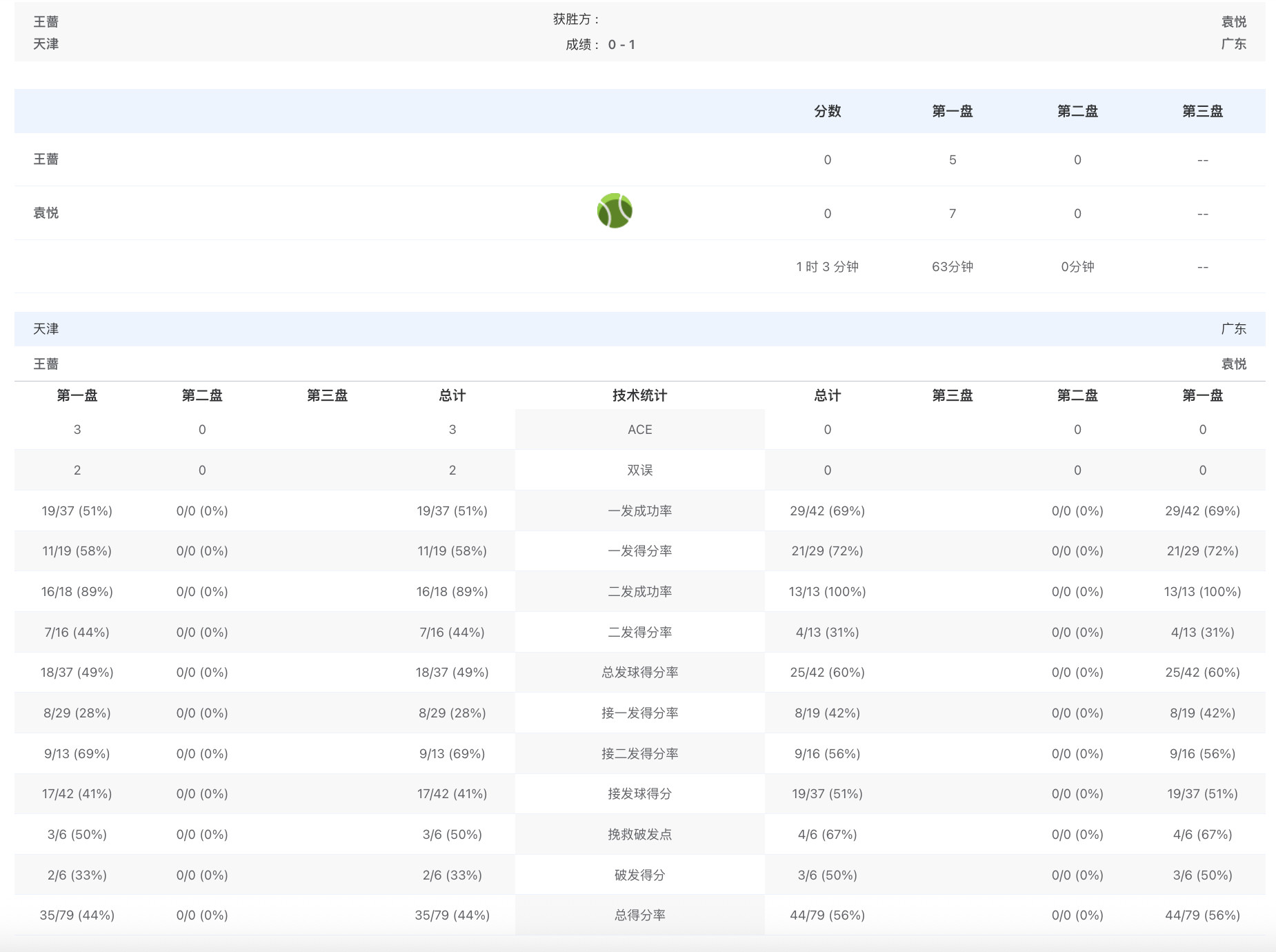The height and width of the screenshot is (952, 1276).
Task: Select the 63分钟 first set duration
Action: pyautogui.click(x=952, y=267)
